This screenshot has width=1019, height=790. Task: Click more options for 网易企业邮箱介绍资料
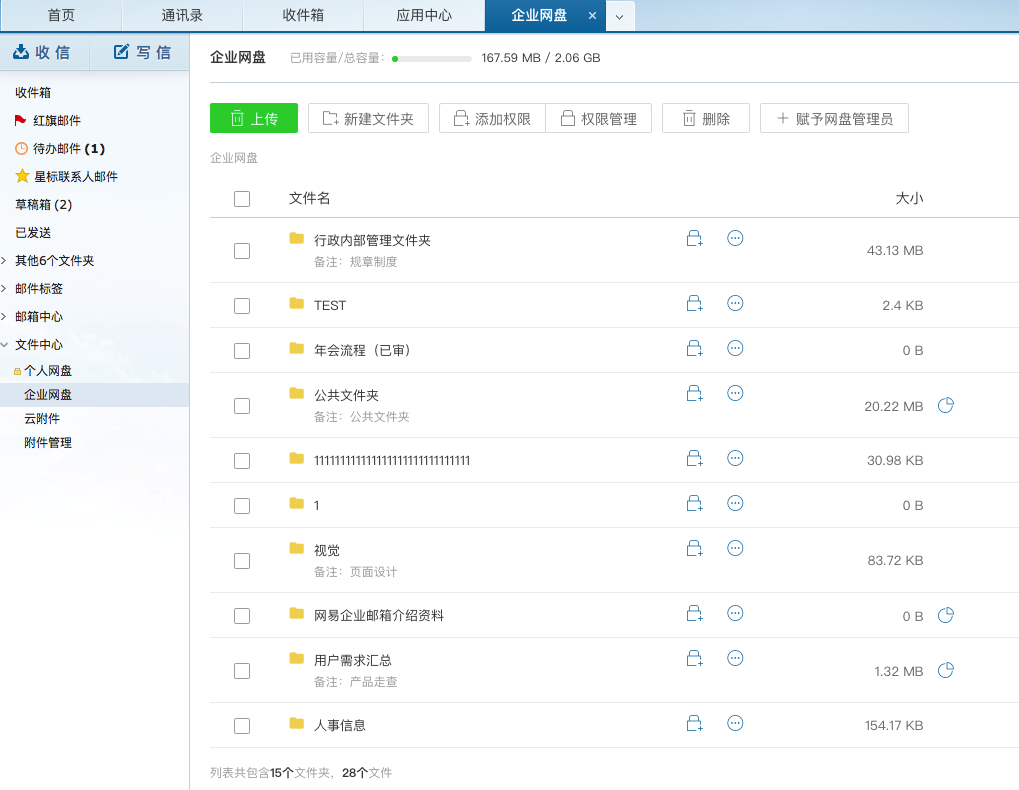point(735,613)
